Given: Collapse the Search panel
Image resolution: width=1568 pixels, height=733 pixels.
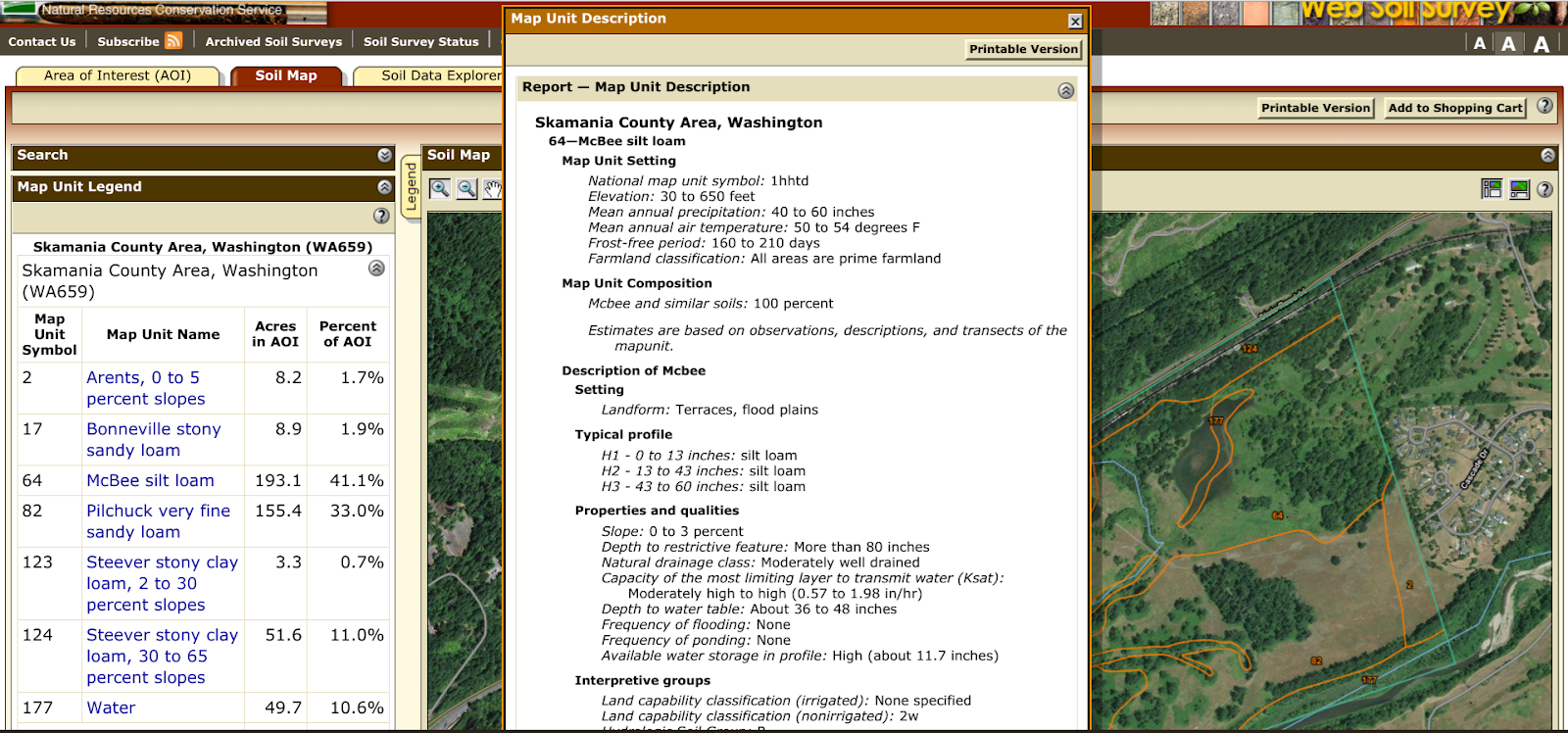Looking at the screenshot, I should pos(384,155).
